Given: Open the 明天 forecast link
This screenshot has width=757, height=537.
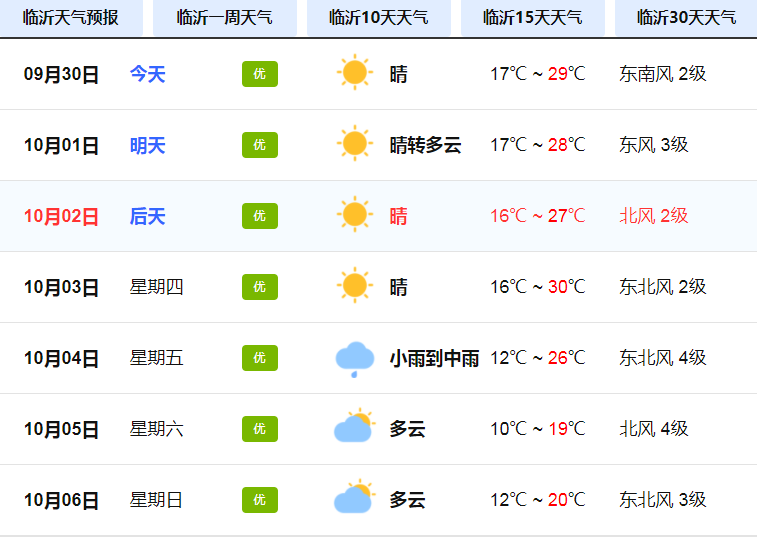Looking at the screenshot, I should [148, 145].
